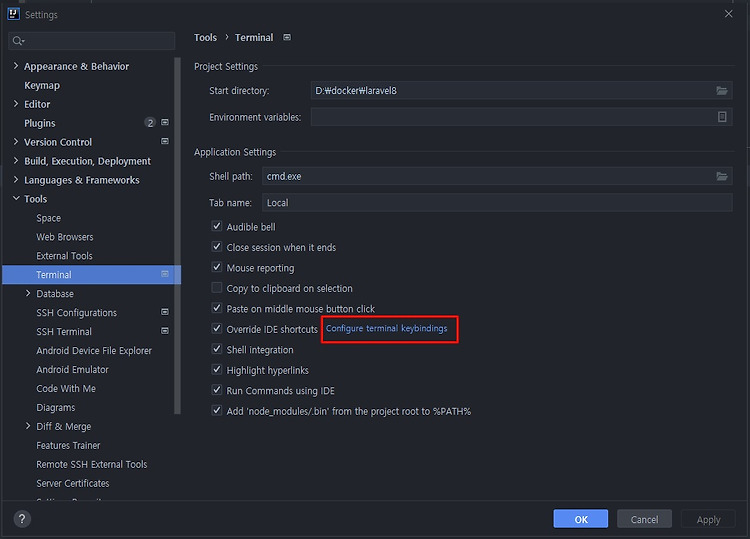Click the project-level icon next to Plugins
This screenshot has height=539, width=750.
point(165,122)
